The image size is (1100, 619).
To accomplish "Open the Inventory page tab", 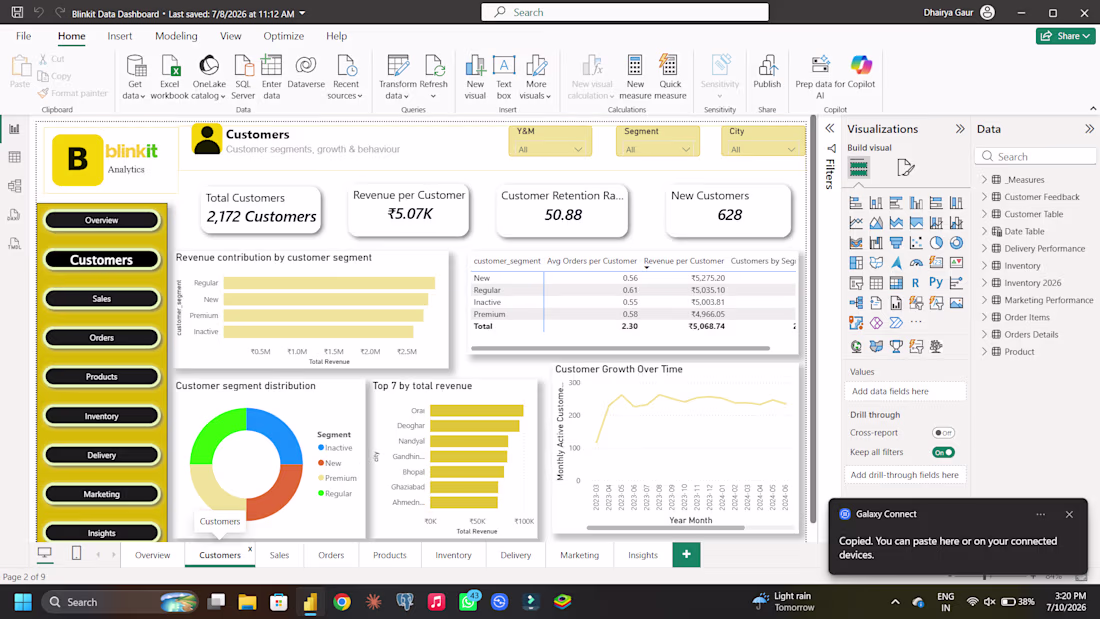I will [x=453, y=555].
